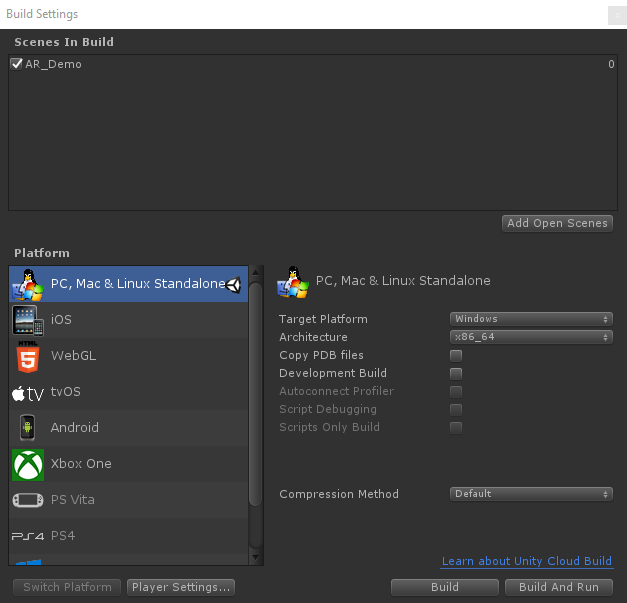
Task: Open the Architecture x86_64 dropdown
Action: point(531,337)
